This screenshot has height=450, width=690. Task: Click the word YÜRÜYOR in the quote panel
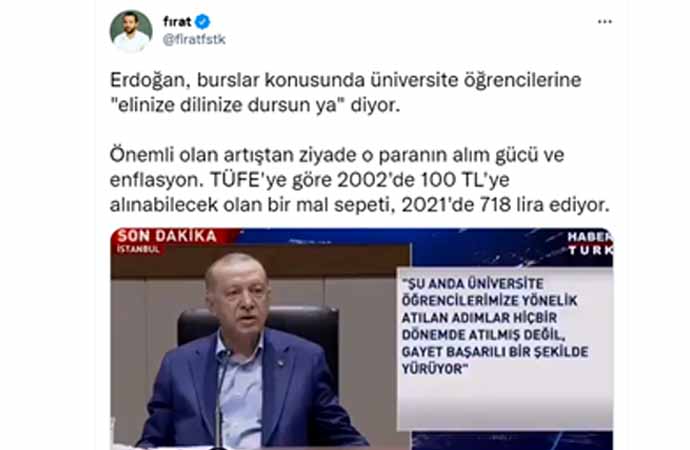click(x=433, y=369)
